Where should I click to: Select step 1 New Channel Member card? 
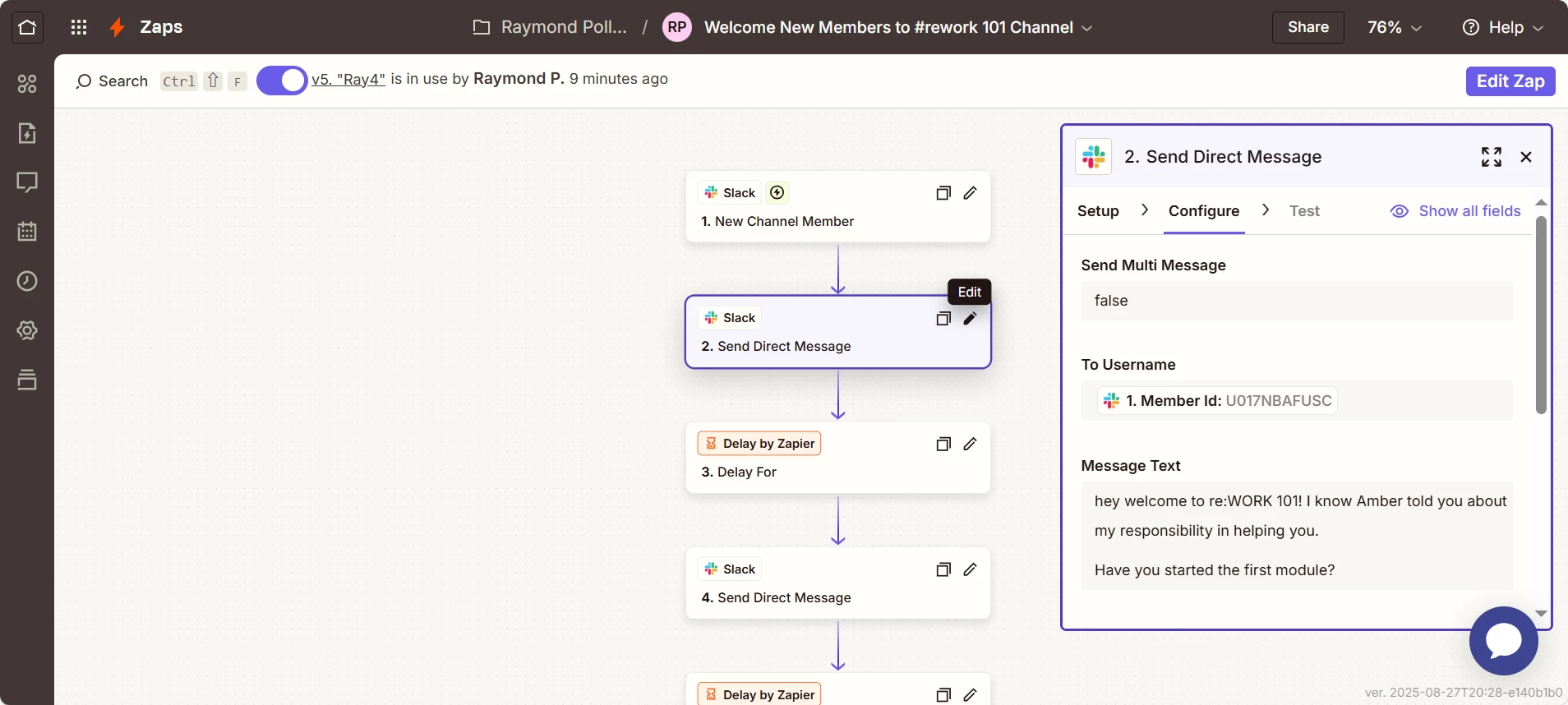(x=838, y=206)
